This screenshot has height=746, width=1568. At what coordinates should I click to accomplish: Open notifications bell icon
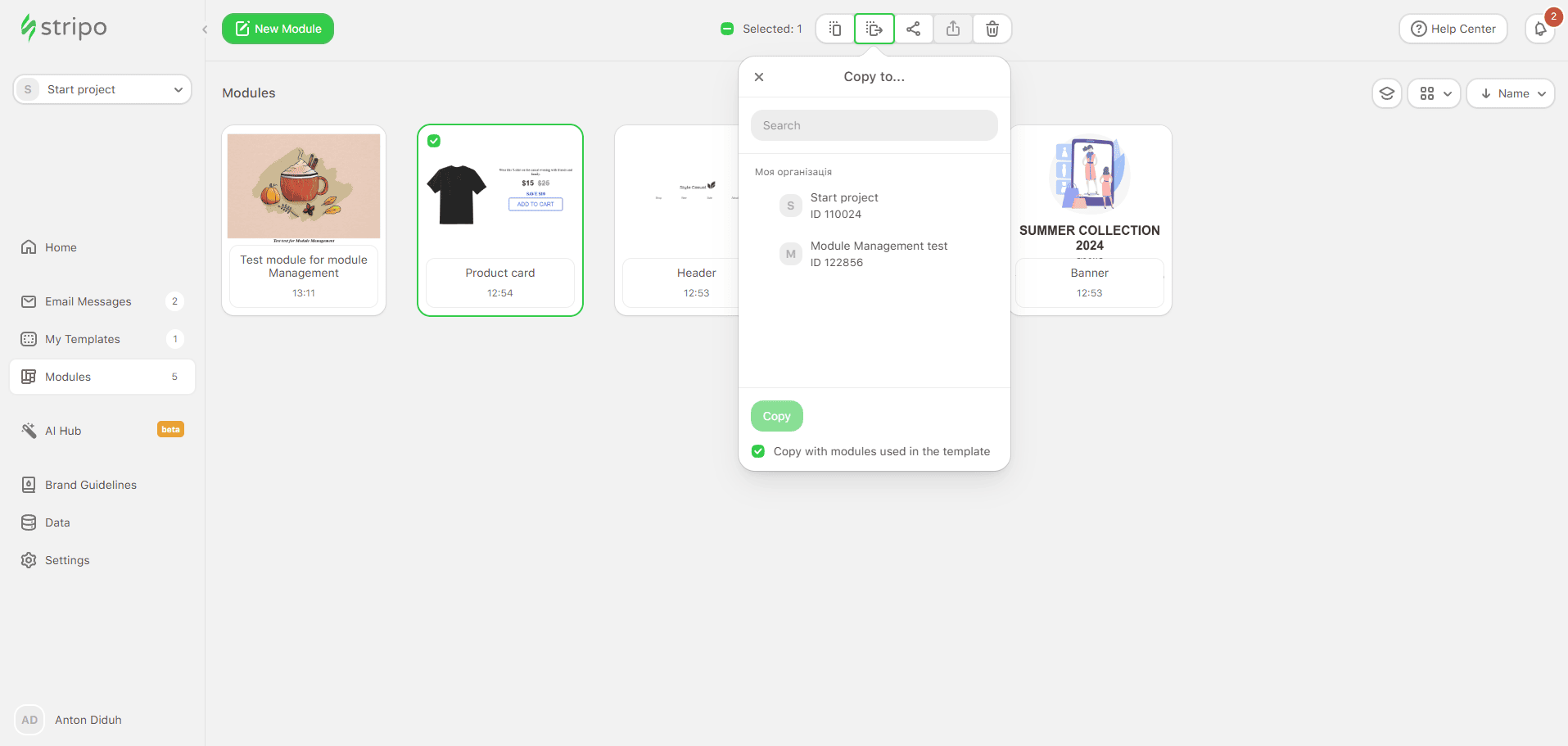(1539, 29)
